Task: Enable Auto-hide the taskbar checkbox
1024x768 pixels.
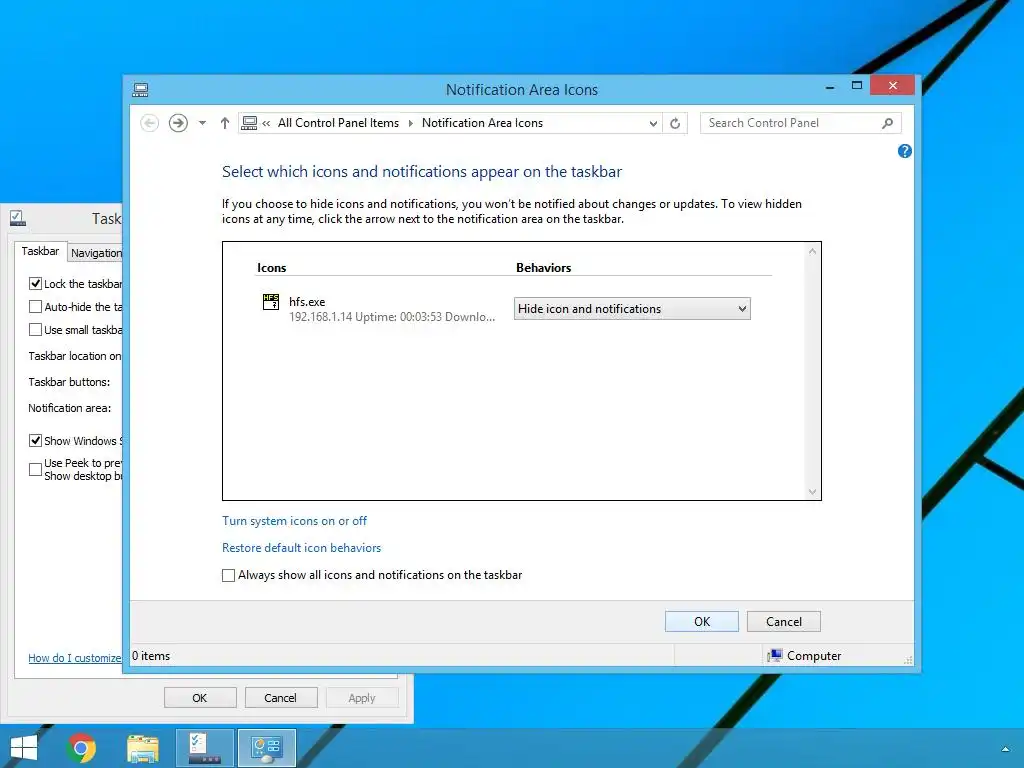Action: point(35,306)
